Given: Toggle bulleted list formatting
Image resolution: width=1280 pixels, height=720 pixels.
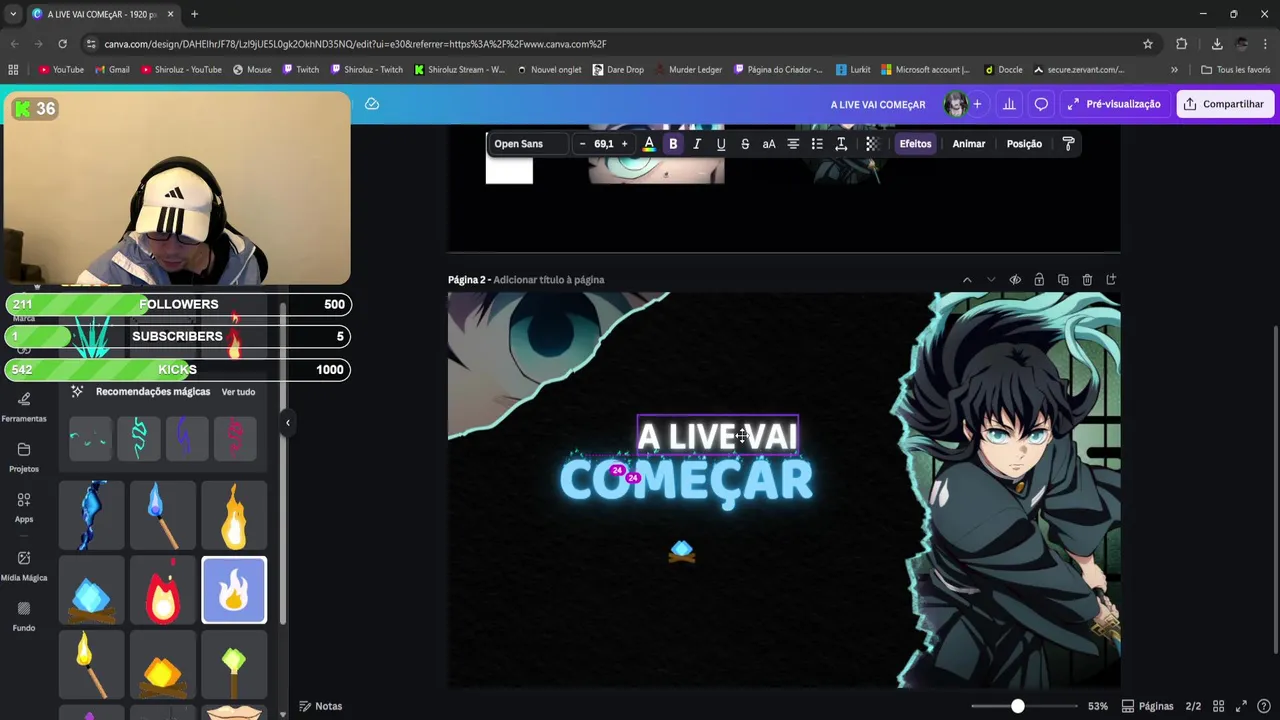Looking at the screenshot, I should 817,144.
